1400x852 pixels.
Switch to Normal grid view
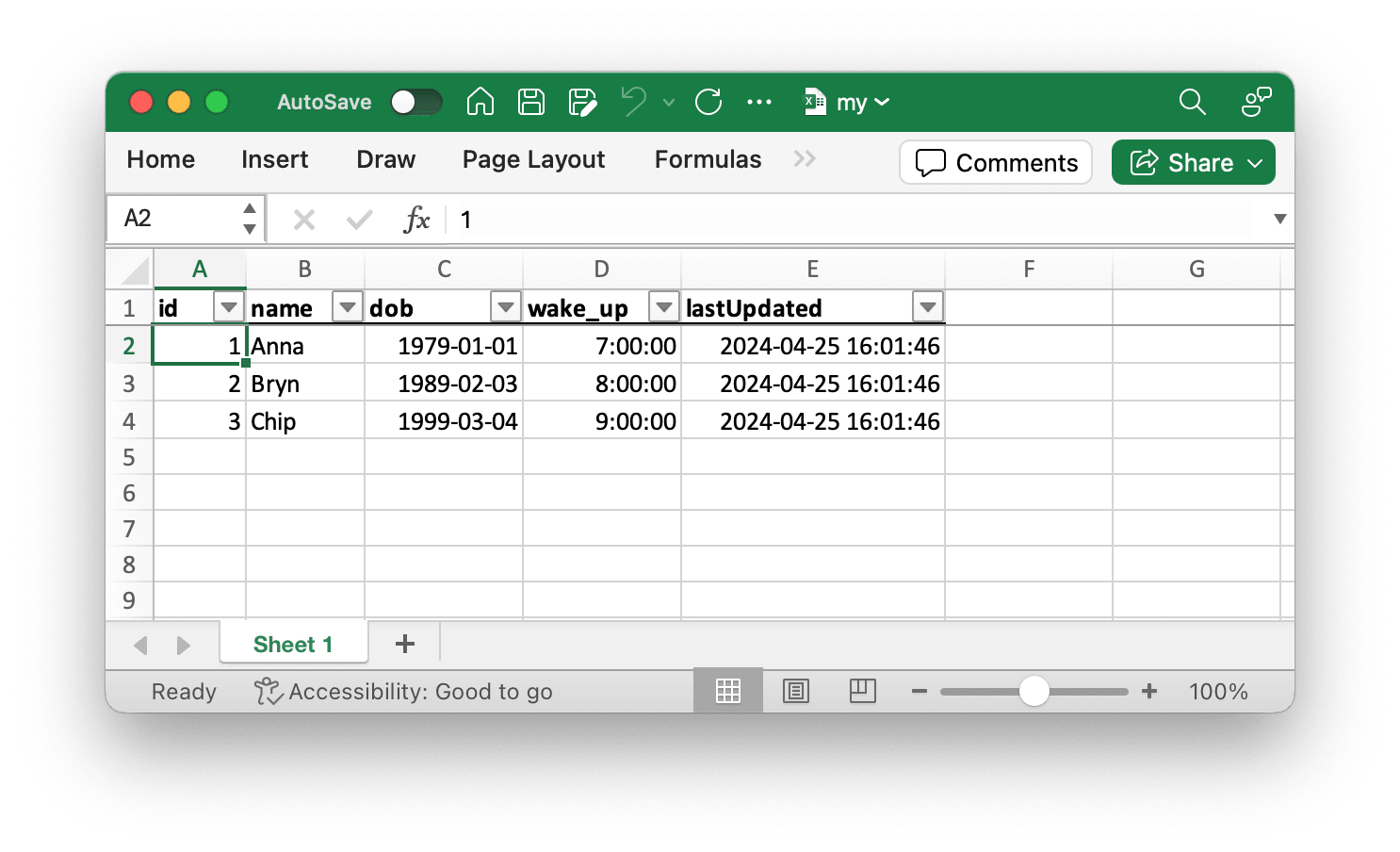(728, 691)
